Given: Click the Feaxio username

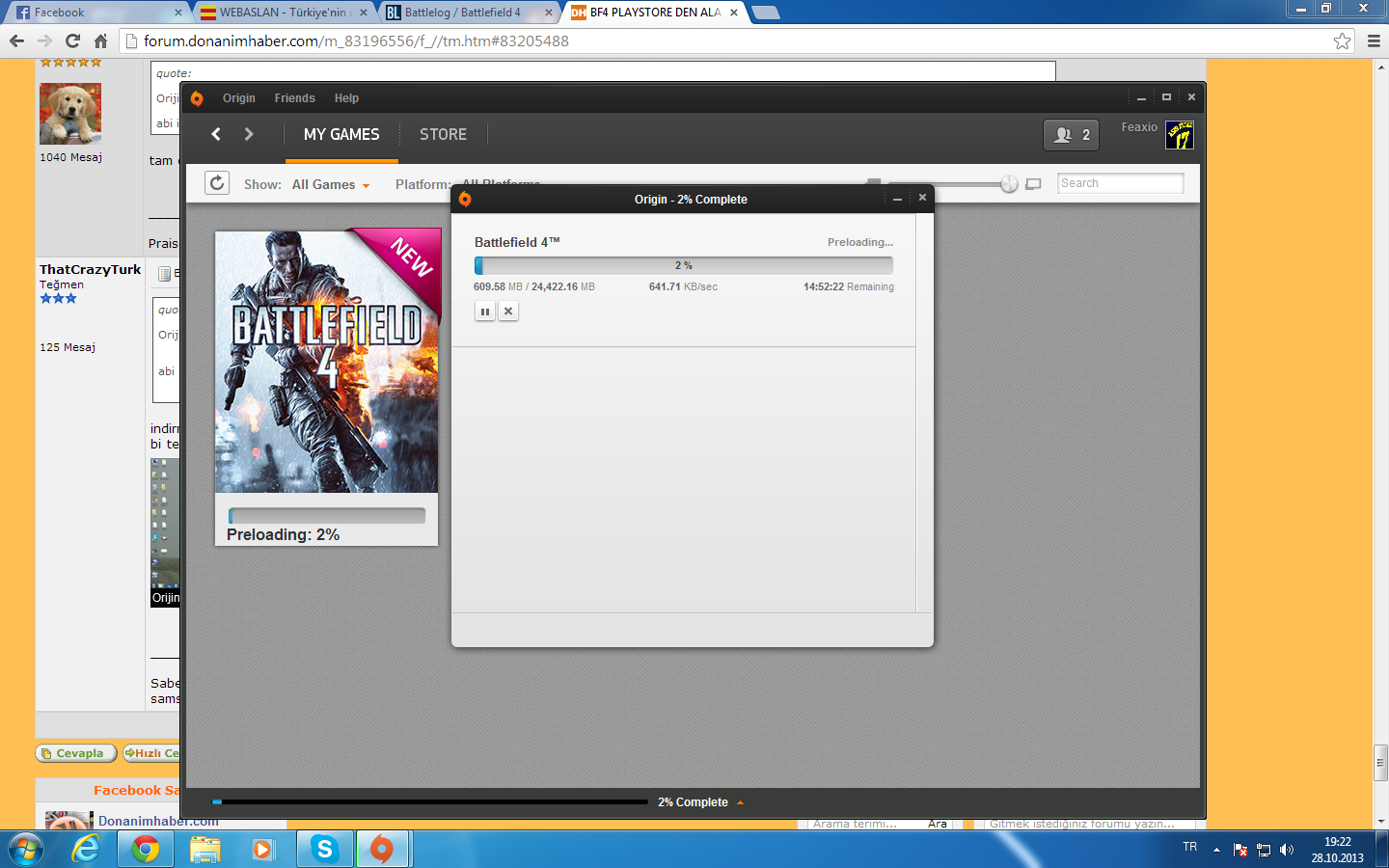Looking at the screenshot, I should (x=1139, y=127).
